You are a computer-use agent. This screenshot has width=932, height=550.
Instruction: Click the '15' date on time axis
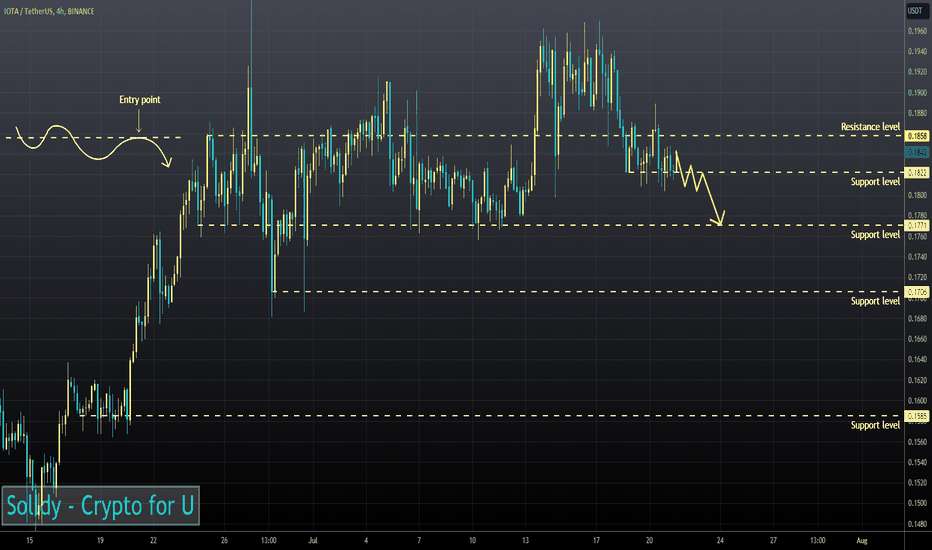click(30, 540)
